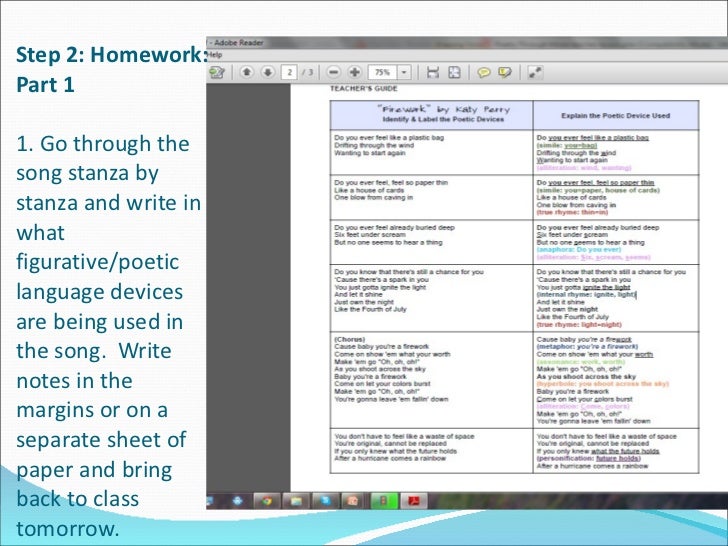Open Adobe Reader red taskbar icon
The height and width of the screenshot is (546, 728).
point(414,501)
